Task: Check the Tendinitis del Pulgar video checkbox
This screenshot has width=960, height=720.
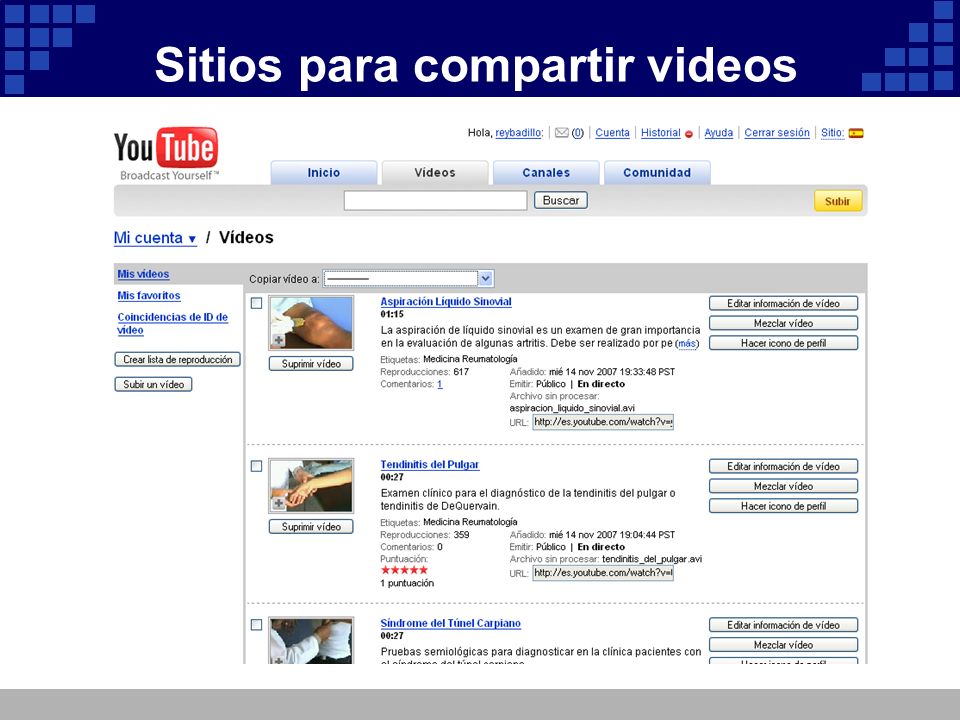Action: click(257, 467)
